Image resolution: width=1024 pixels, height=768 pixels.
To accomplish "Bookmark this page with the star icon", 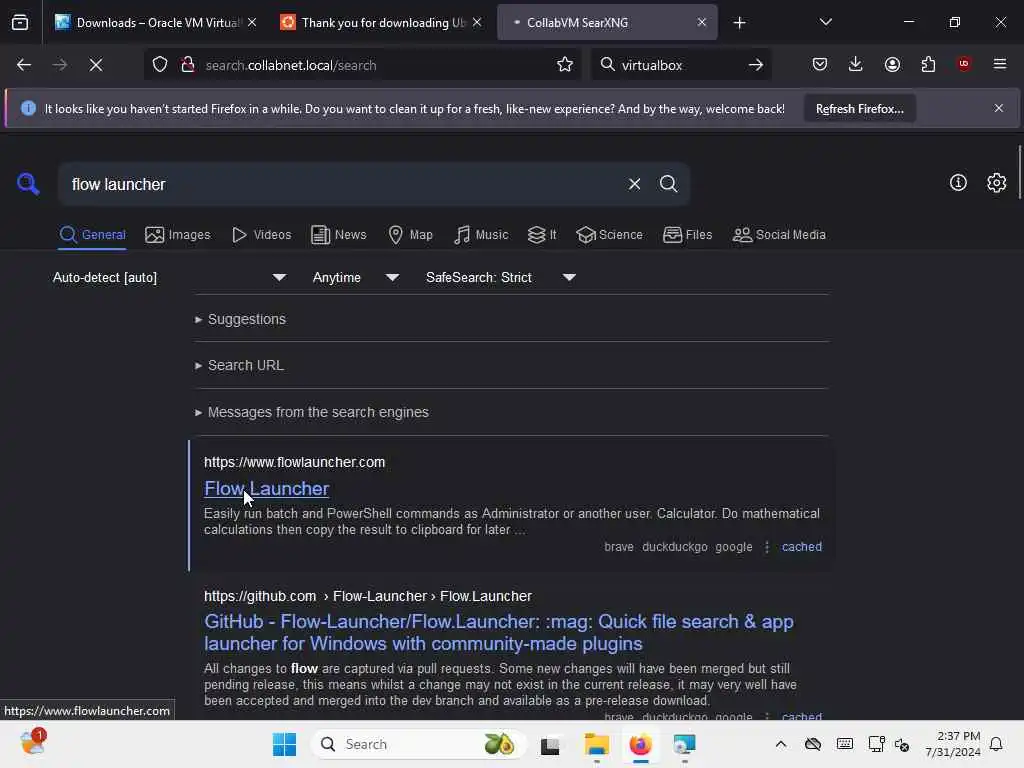I will point(565,65).
